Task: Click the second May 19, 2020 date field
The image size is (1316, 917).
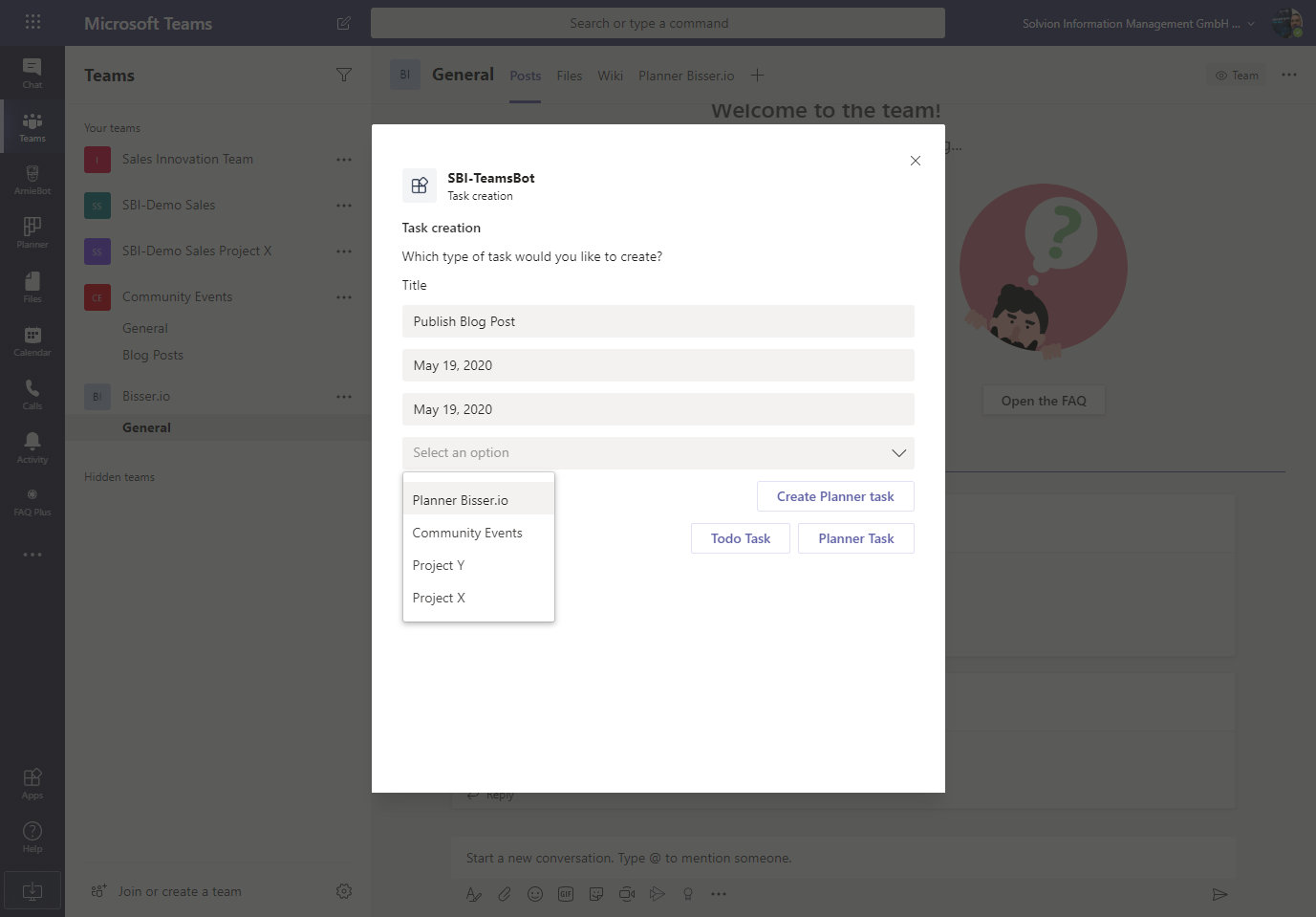Action: tap(658, 409)
